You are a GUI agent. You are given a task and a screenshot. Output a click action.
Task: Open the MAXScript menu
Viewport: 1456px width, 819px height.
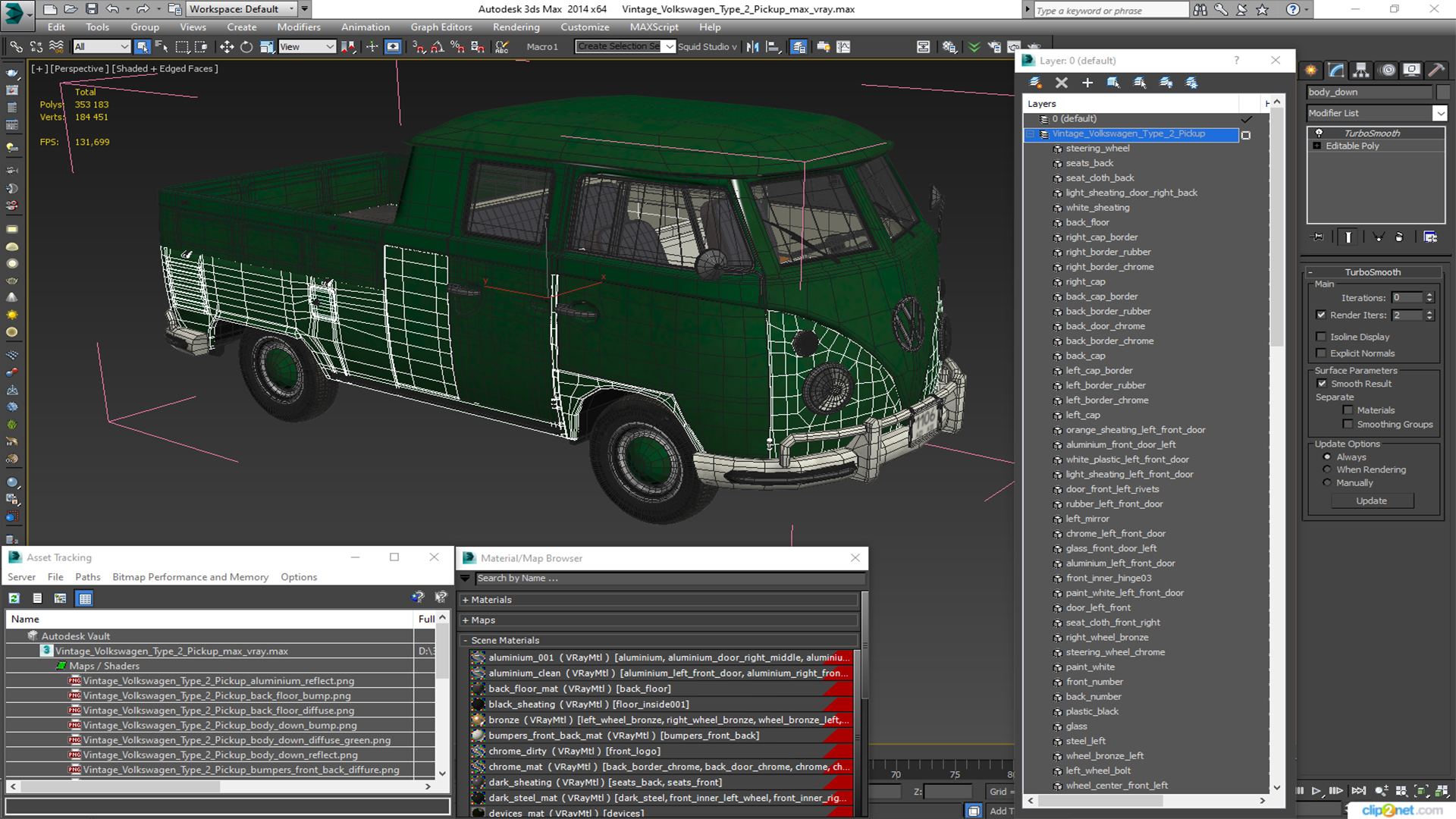(x=654, y=27)
